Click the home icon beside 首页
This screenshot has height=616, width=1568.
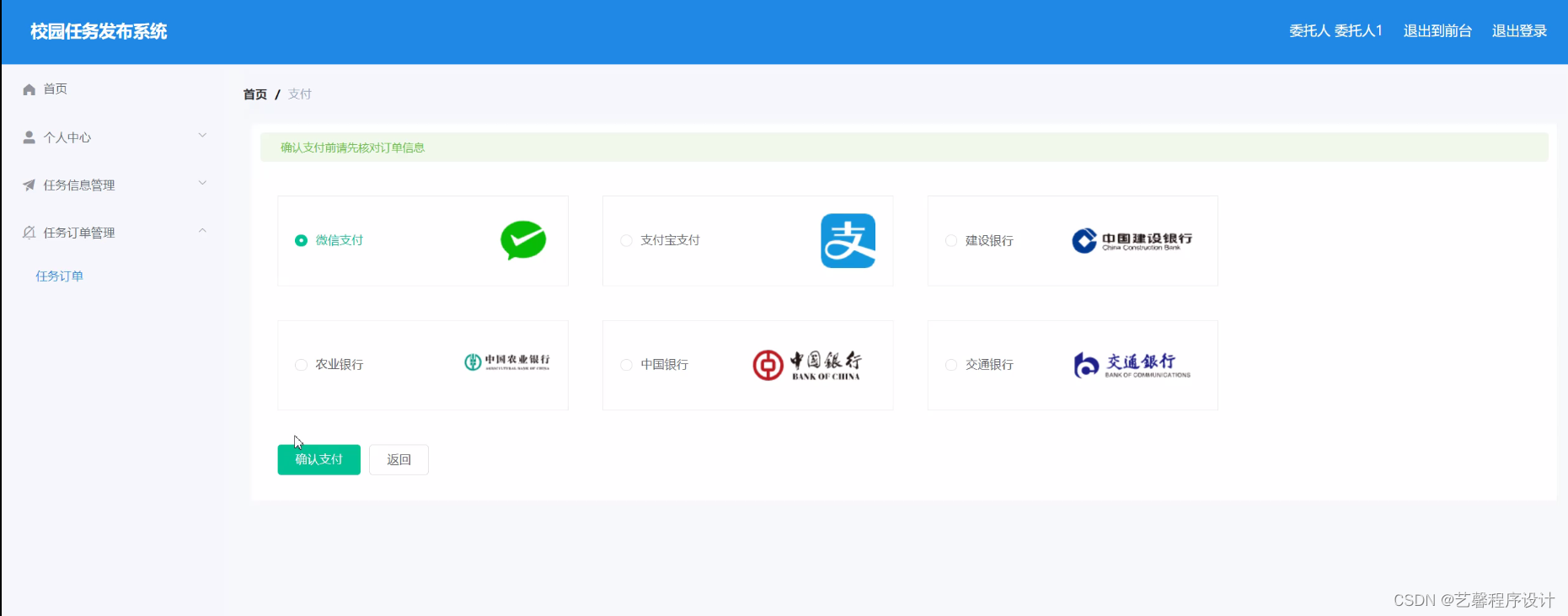pos(29,89)
